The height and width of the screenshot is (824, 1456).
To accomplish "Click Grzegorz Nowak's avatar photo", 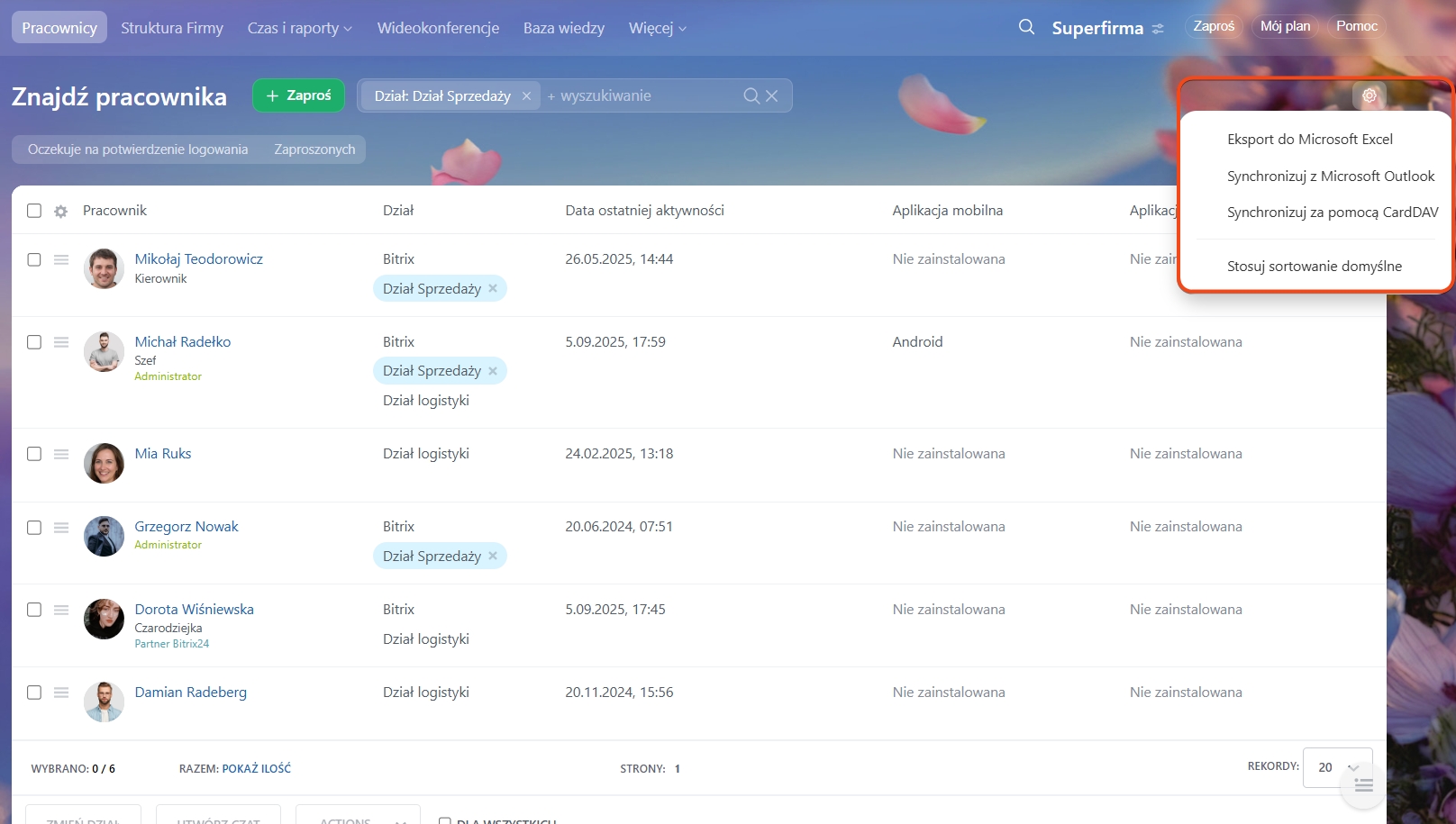I will 104,536.
